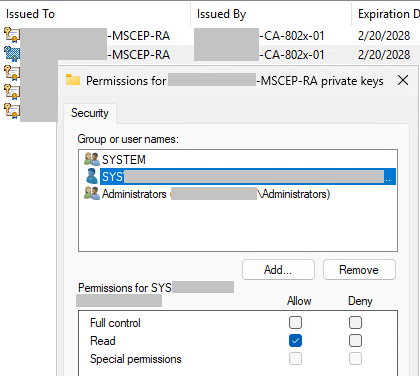Select the third certificate icon in list
420x376 pixels.
click(x=12, y=73)
